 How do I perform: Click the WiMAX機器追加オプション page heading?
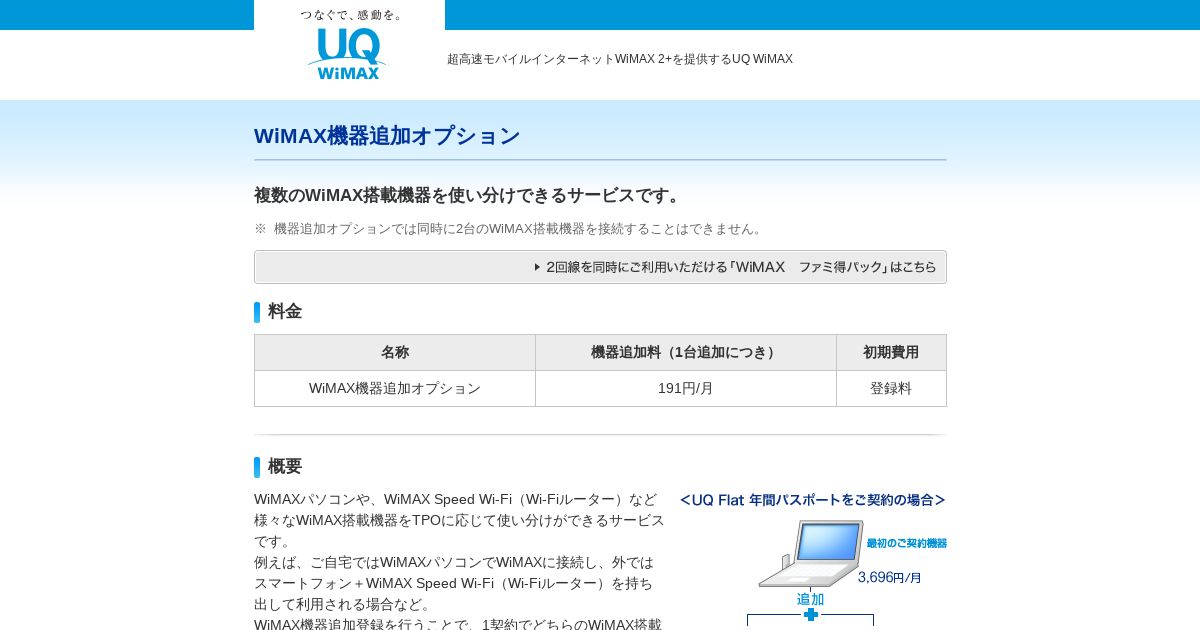tap(387, 136)
